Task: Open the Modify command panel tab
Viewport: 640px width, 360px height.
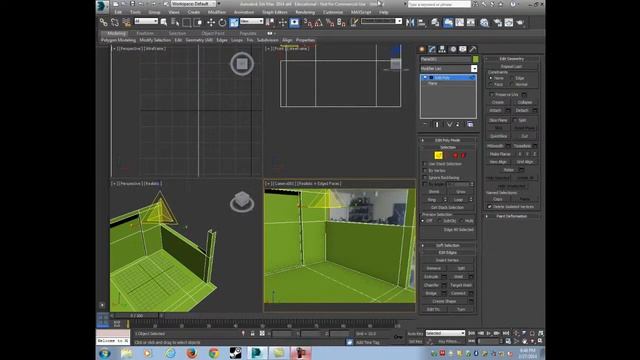Action: point(432,49)
